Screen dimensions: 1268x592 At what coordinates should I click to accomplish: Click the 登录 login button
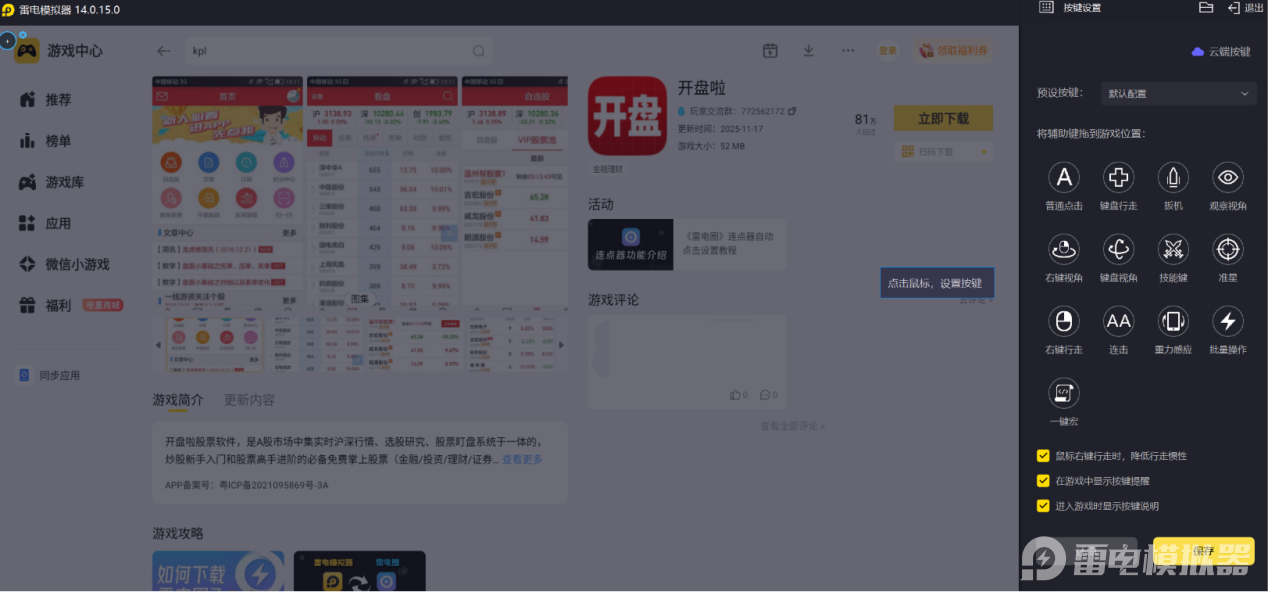coord(888,51)
